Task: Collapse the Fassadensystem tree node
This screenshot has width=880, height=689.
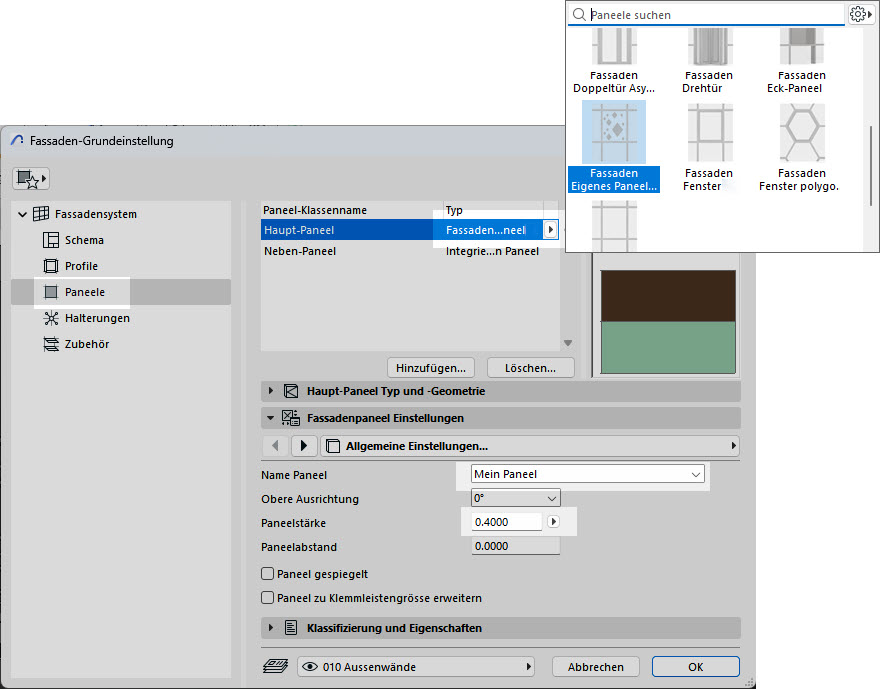Action: coord(22,214)
